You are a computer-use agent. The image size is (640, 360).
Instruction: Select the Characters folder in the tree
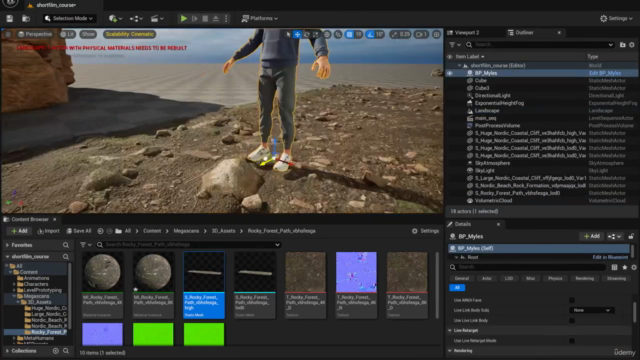pos(36,284)
